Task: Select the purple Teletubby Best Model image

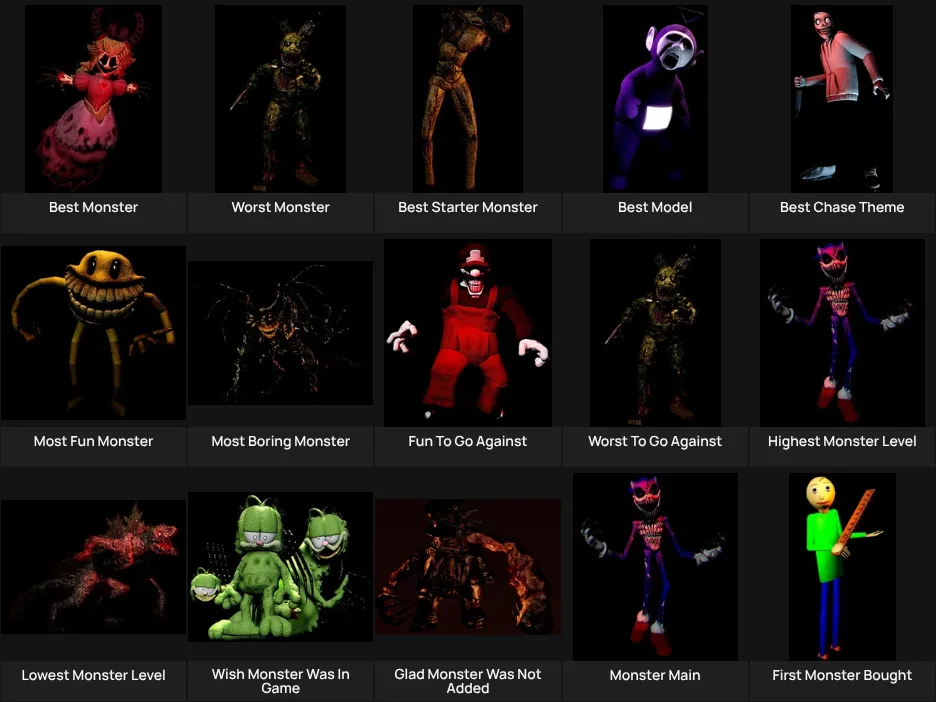Action: pos(655,98)
